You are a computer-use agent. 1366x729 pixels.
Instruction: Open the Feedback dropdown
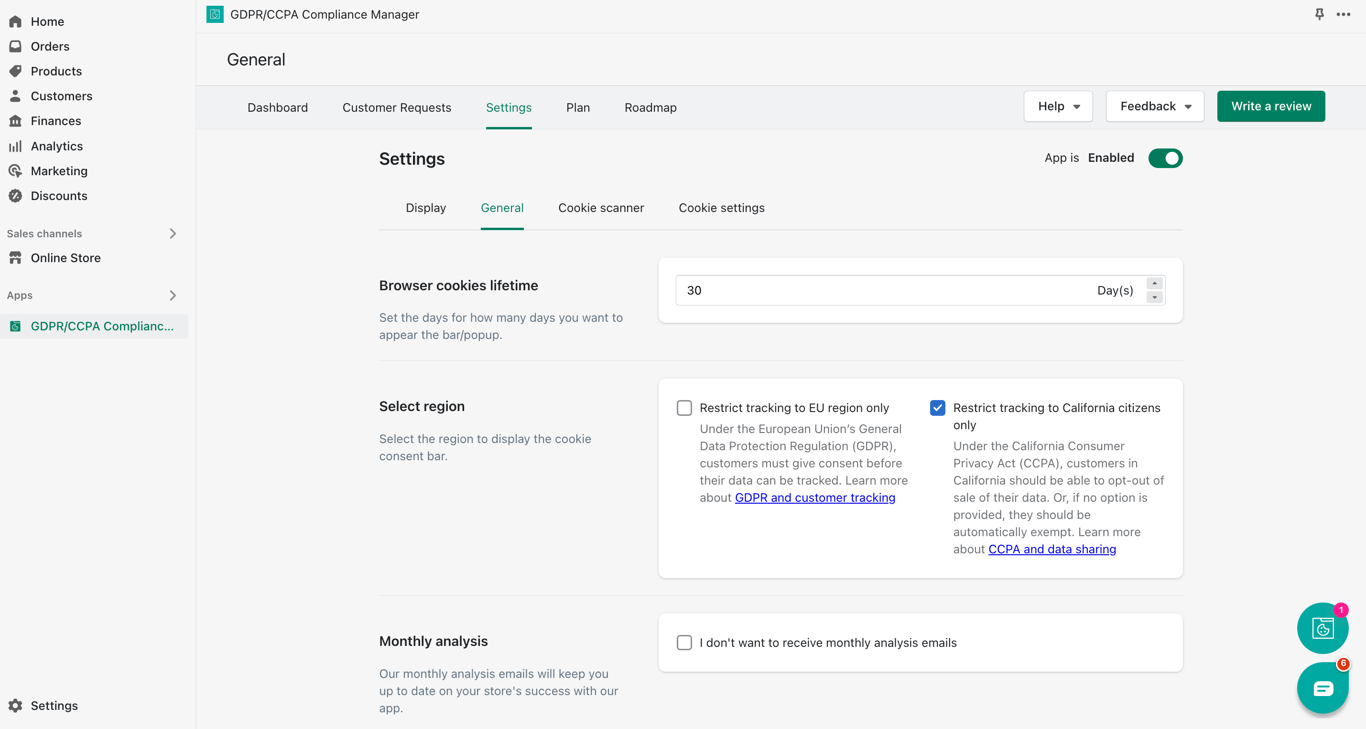[1155, 106]
